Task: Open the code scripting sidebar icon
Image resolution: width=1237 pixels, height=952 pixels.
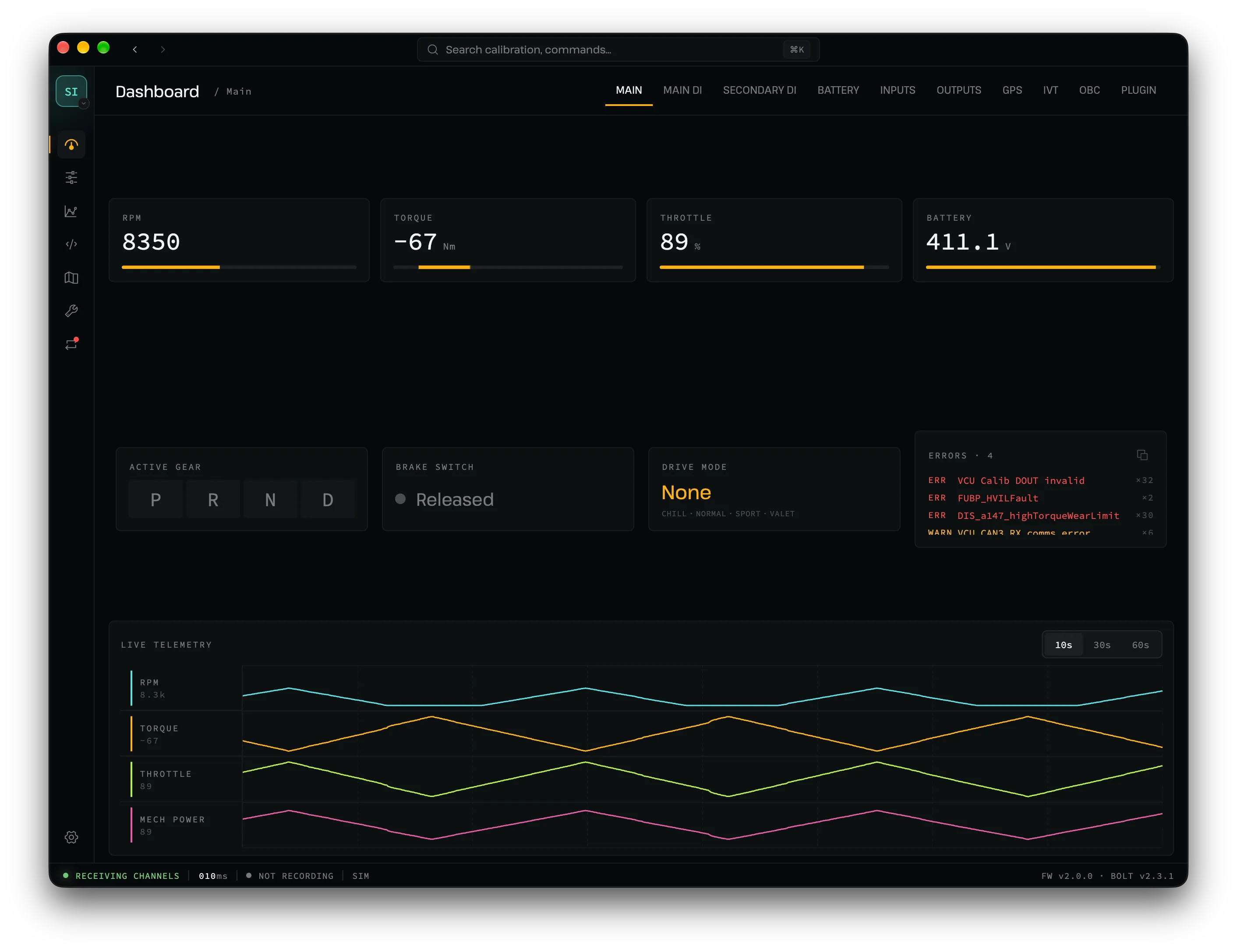Action: pyautogui.click(x=71, y=244)
